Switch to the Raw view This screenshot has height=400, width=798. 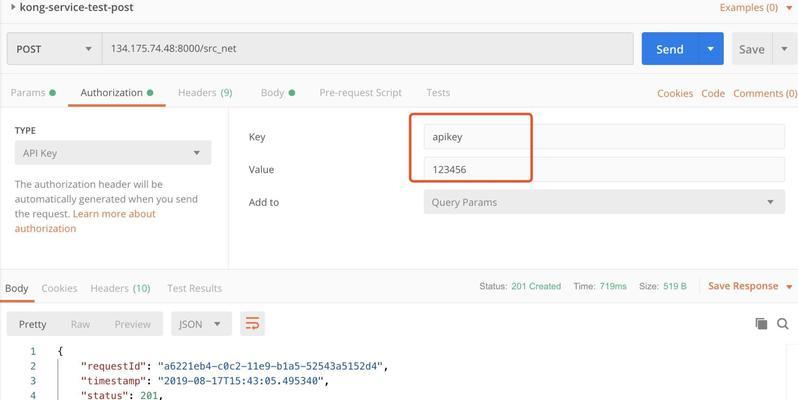[80, 324]
